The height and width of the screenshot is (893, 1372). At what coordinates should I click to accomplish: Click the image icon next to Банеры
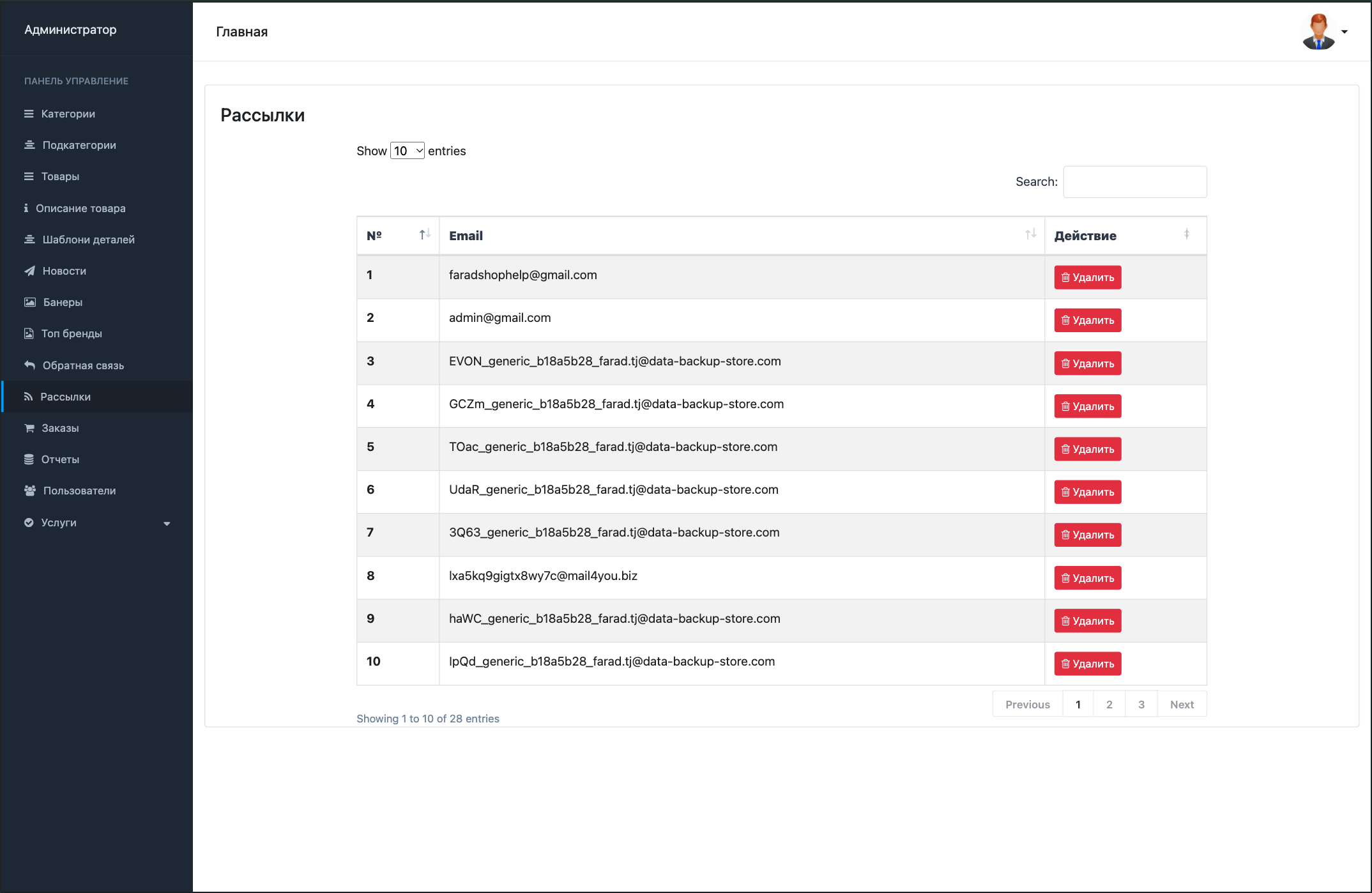tap(30, 302)
